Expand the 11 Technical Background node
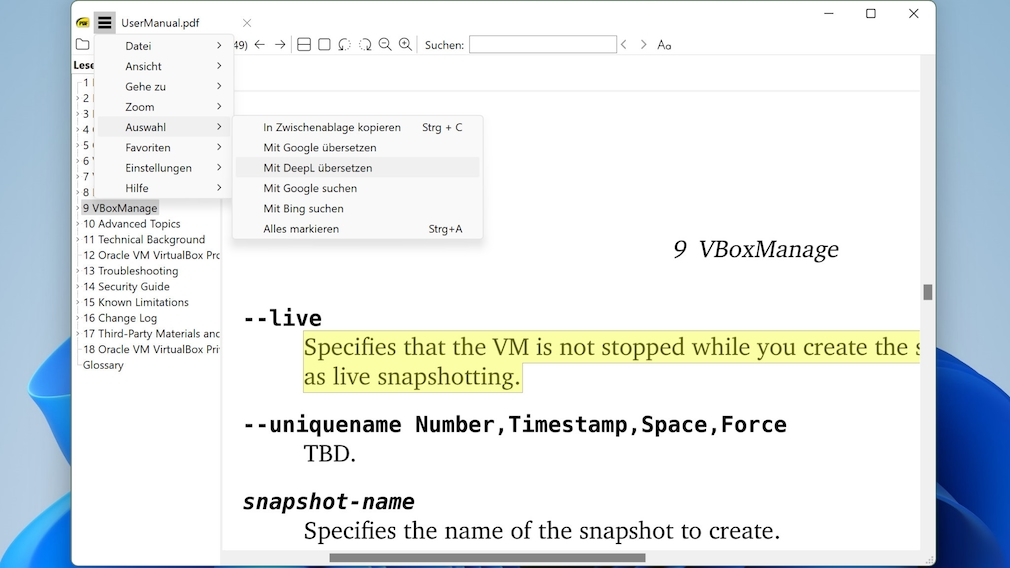Screen dimensions: 1010x568 (x=77, y=240)
